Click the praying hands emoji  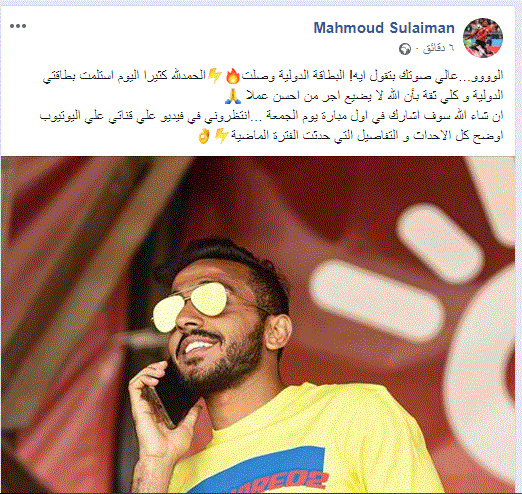233,96
